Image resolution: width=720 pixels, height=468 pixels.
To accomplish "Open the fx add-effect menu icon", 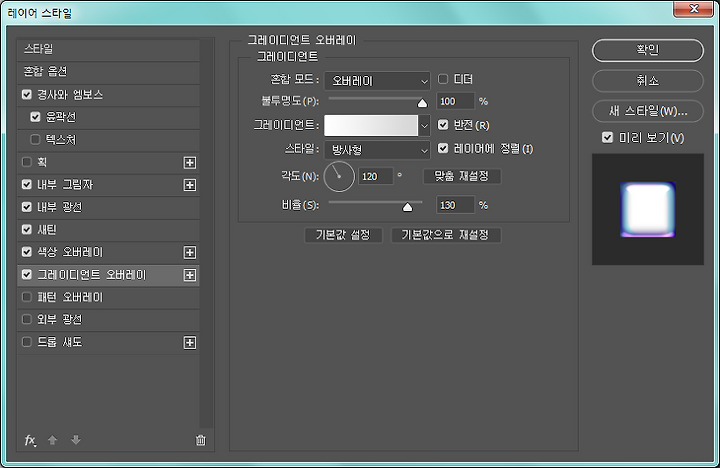I will (x=30, y=440).
